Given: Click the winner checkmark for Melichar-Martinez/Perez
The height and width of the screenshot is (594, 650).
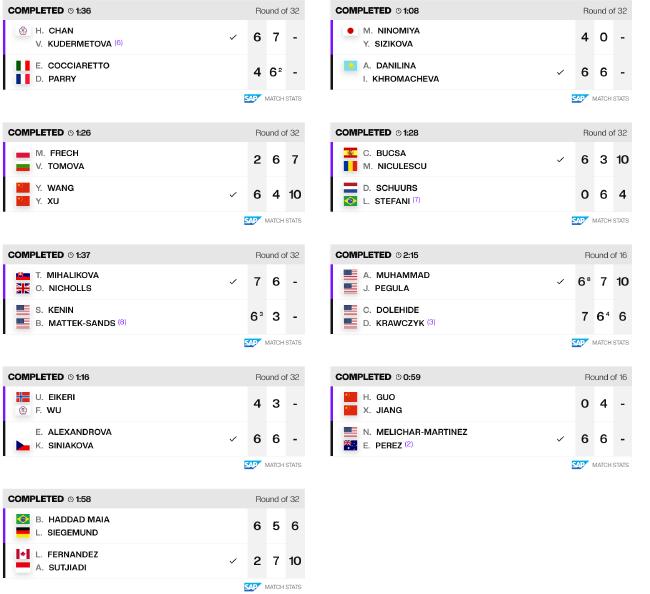Looking at the screenshot, I should 560,439.
